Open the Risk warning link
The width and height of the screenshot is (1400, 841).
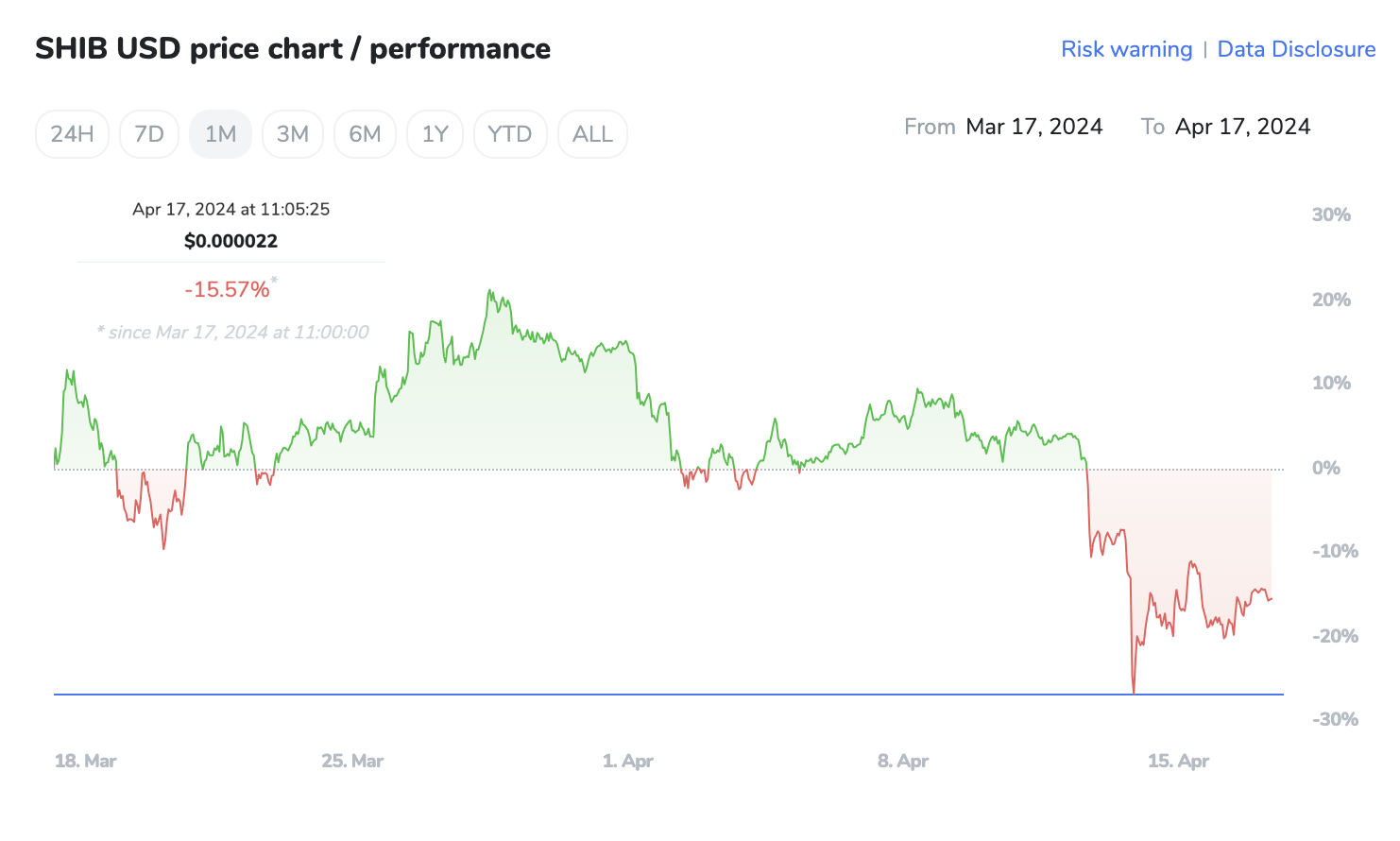coord(1126,49)
